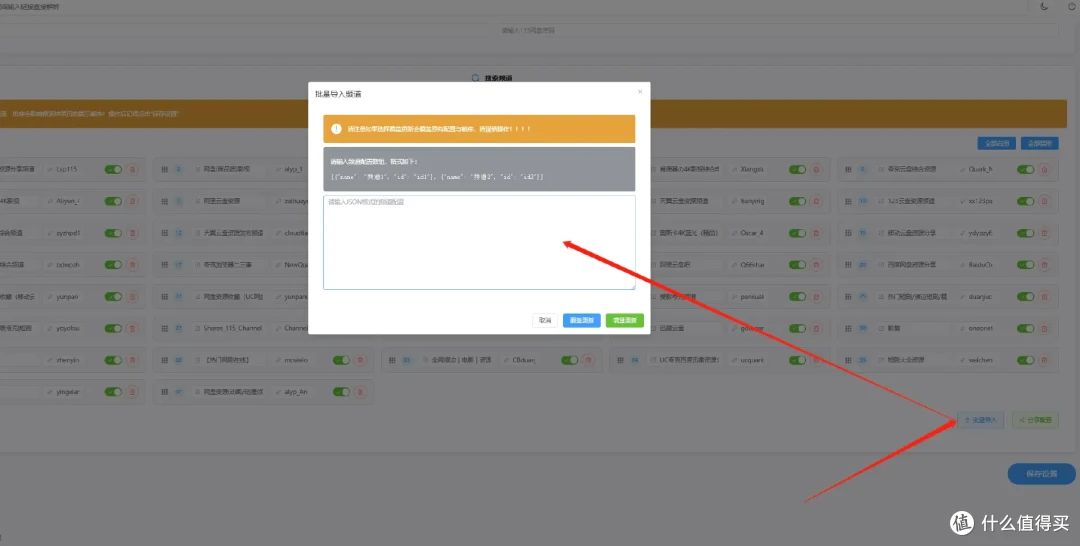Delete the duanjuc channel row

[x=1044, y=297]
